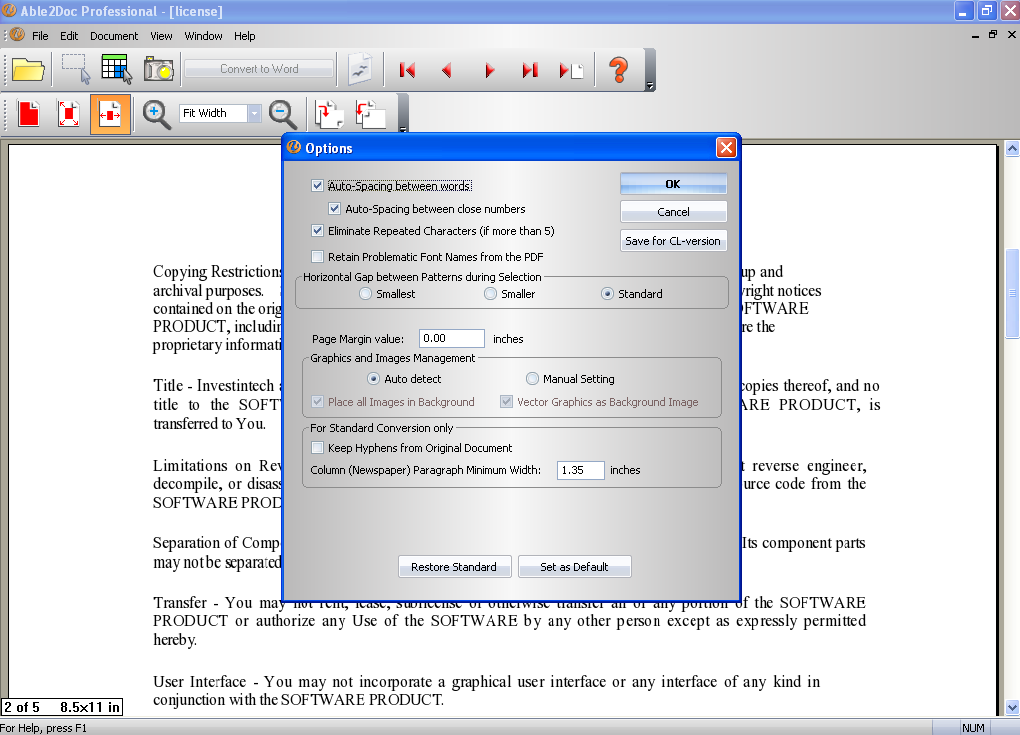Choose the table selection tool
Screen dimensions: 1020x735
pyautogui.click(x=116, y=69)
